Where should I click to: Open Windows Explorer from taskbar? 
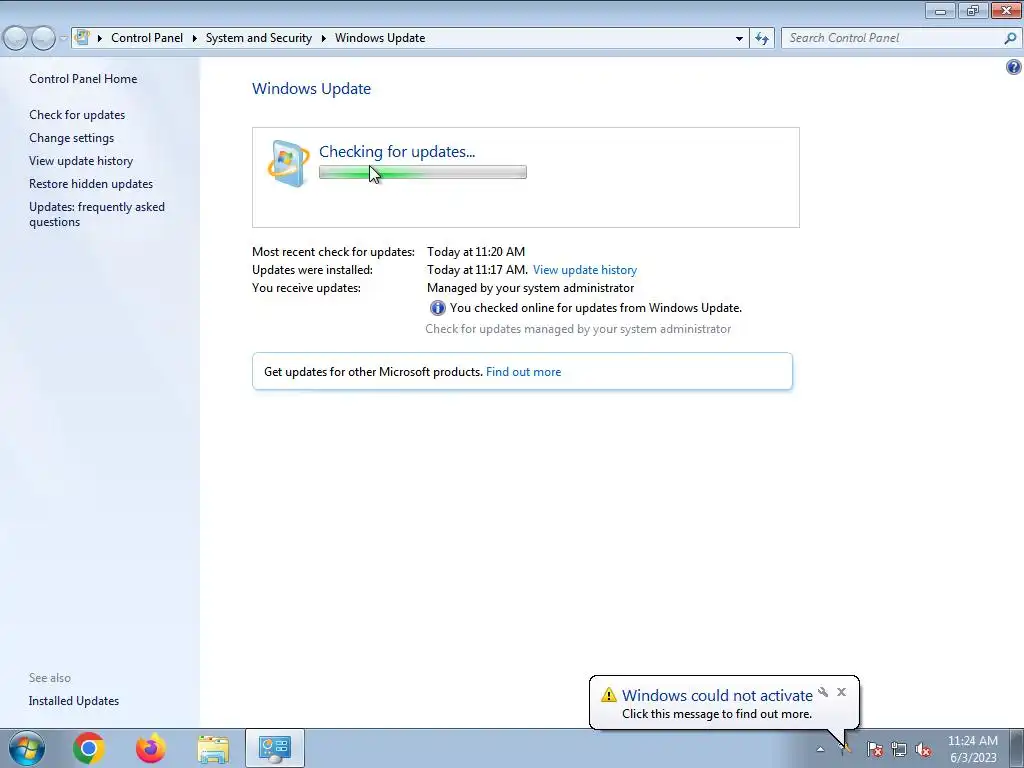point(213,749)
